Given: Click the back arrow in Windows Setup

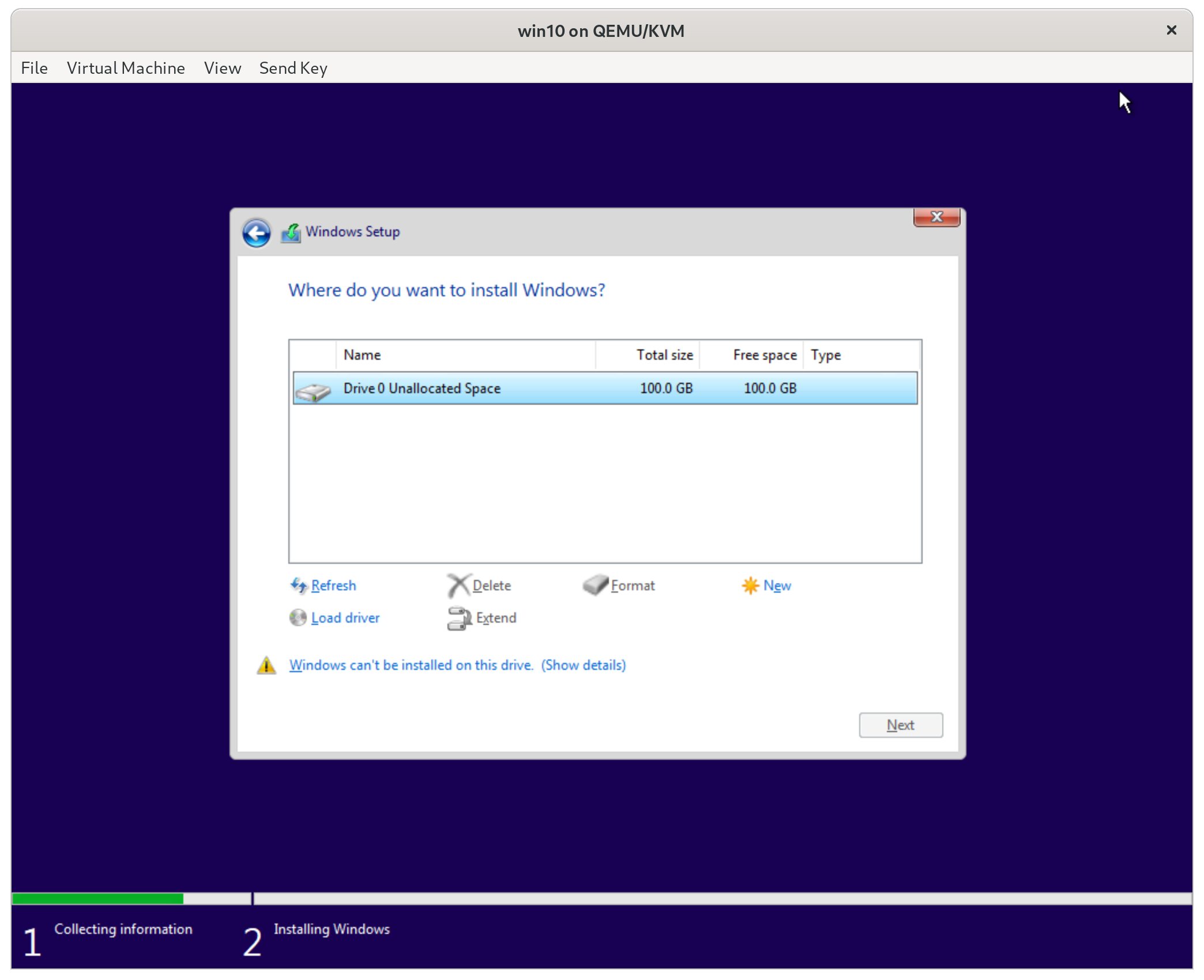Looking at the screenshot, I should 257,232.
